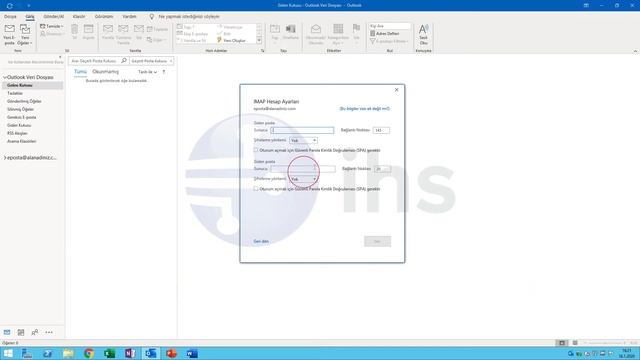Click the Giden posta Bağlantı Noktası field
The height and width of the screenshot is (360, 640).
pyautogui.click(x=382, y=169)
